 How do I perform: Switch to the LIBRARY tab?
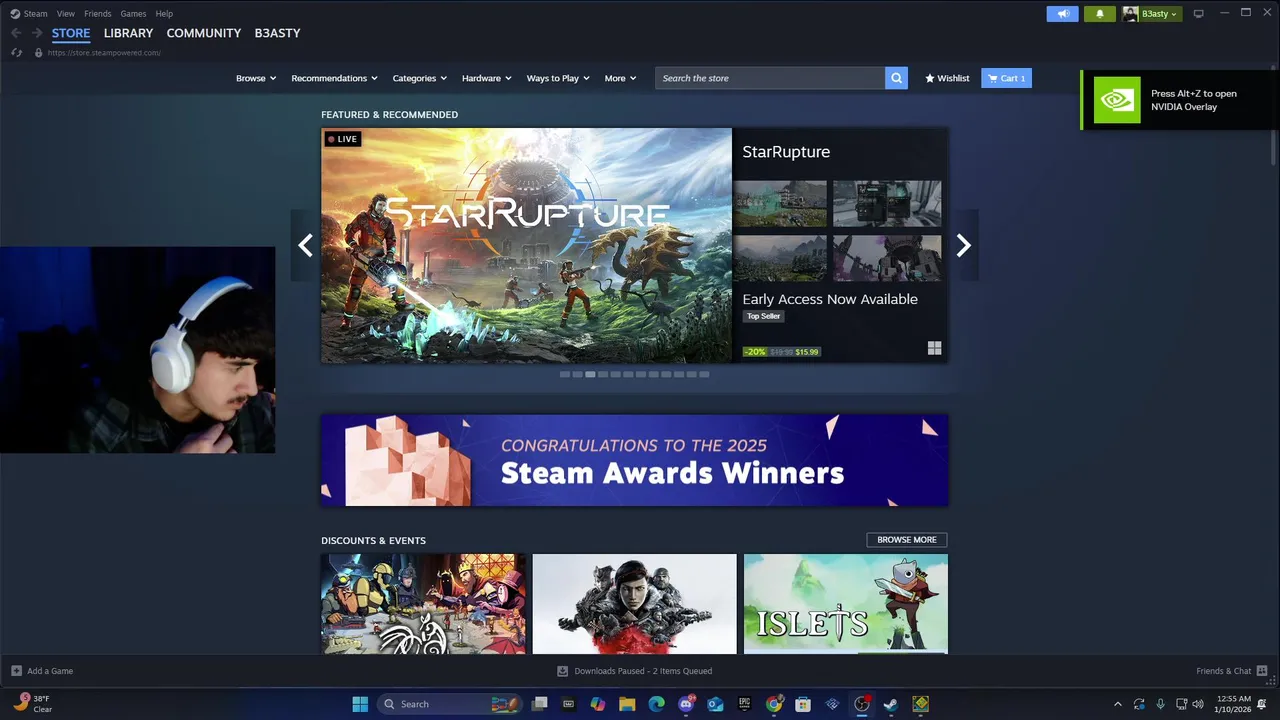click(x=128, y=33)
